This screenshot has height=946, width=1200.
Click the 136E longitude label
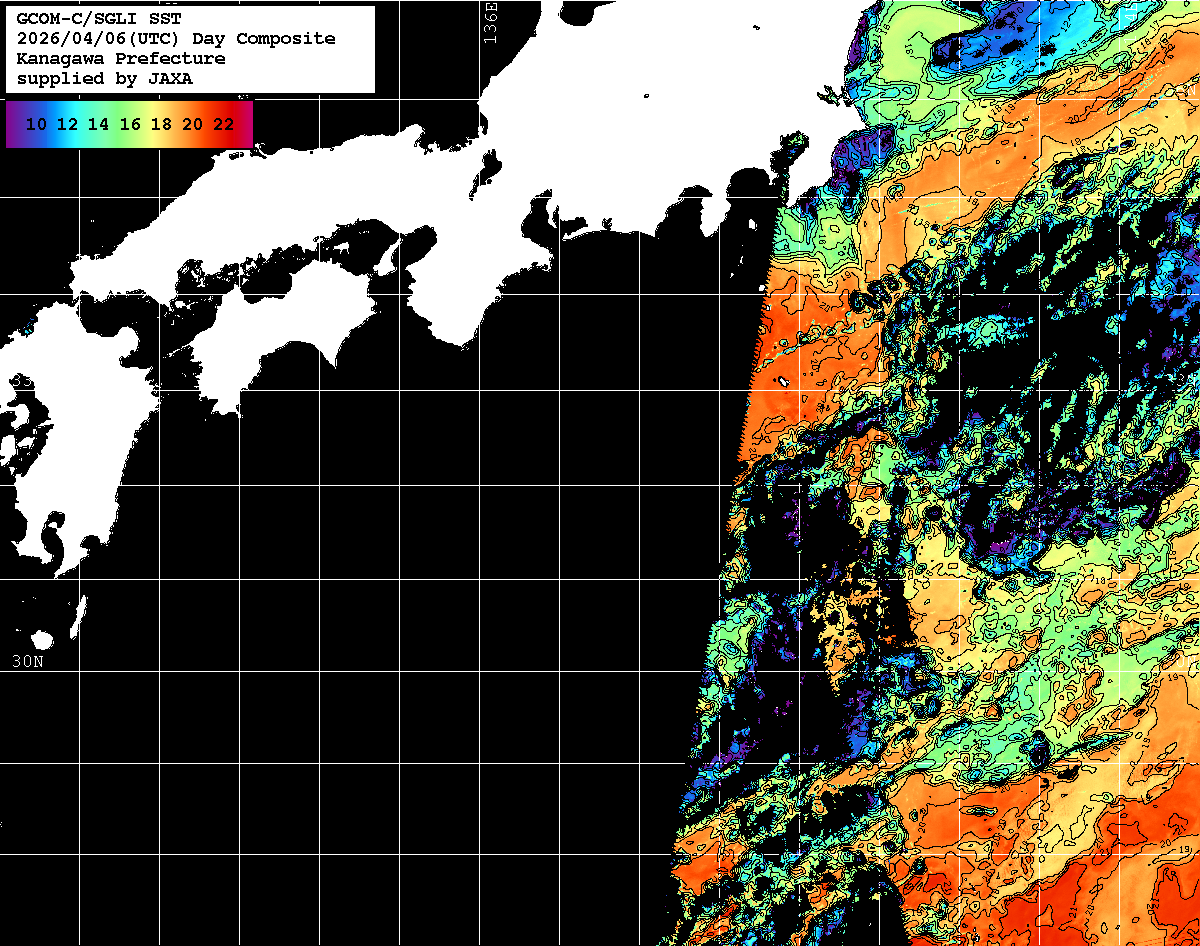tap(489, 22)
